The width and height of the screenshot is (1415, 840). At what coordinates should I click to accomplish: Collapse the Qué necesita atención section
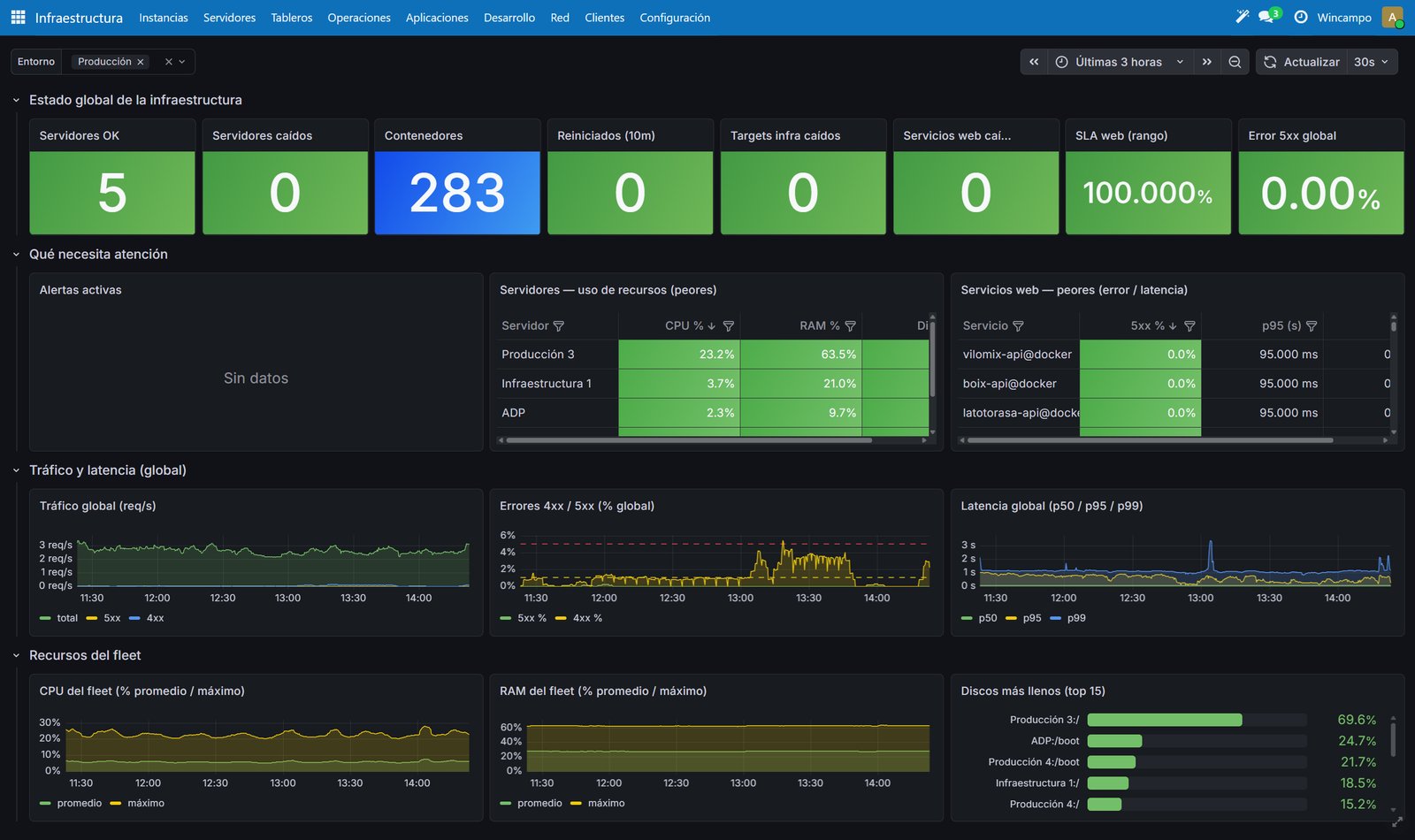pos(16,255)
